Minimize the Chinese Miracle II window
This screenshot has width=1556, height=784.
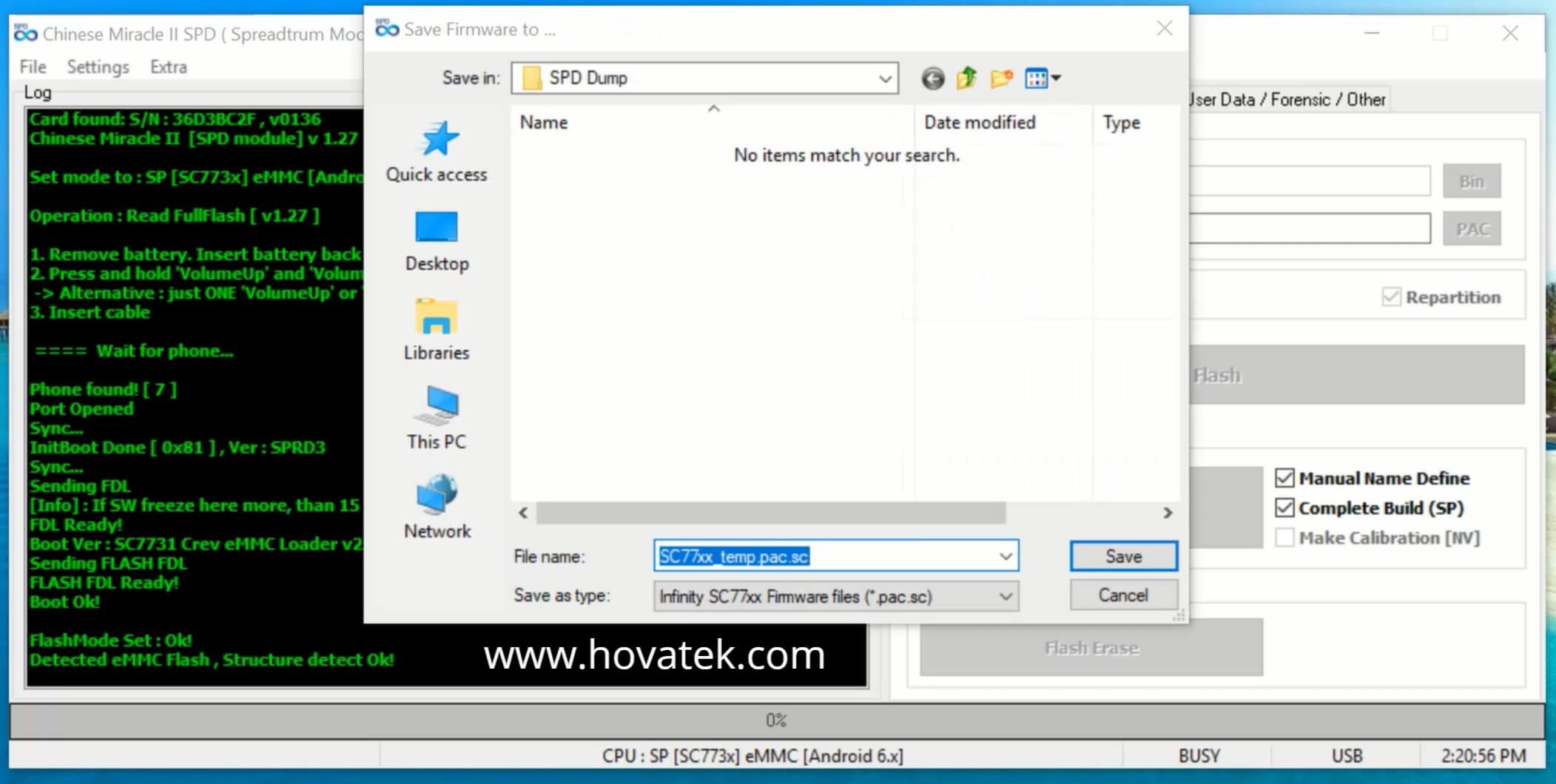point(1372,33)
